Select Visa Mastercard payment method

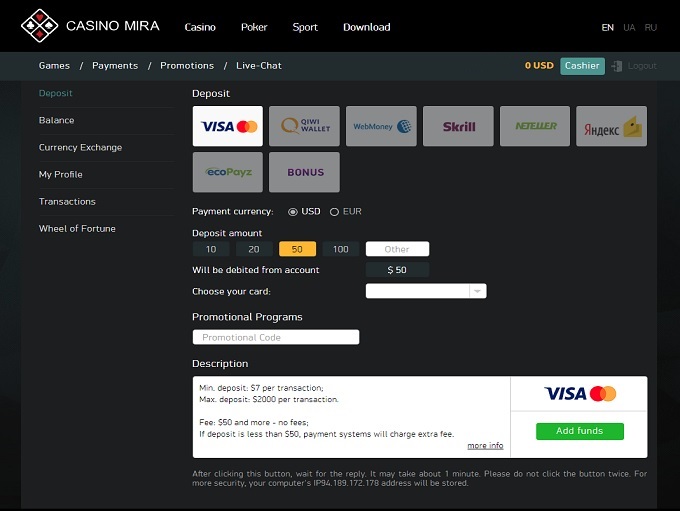227,127
